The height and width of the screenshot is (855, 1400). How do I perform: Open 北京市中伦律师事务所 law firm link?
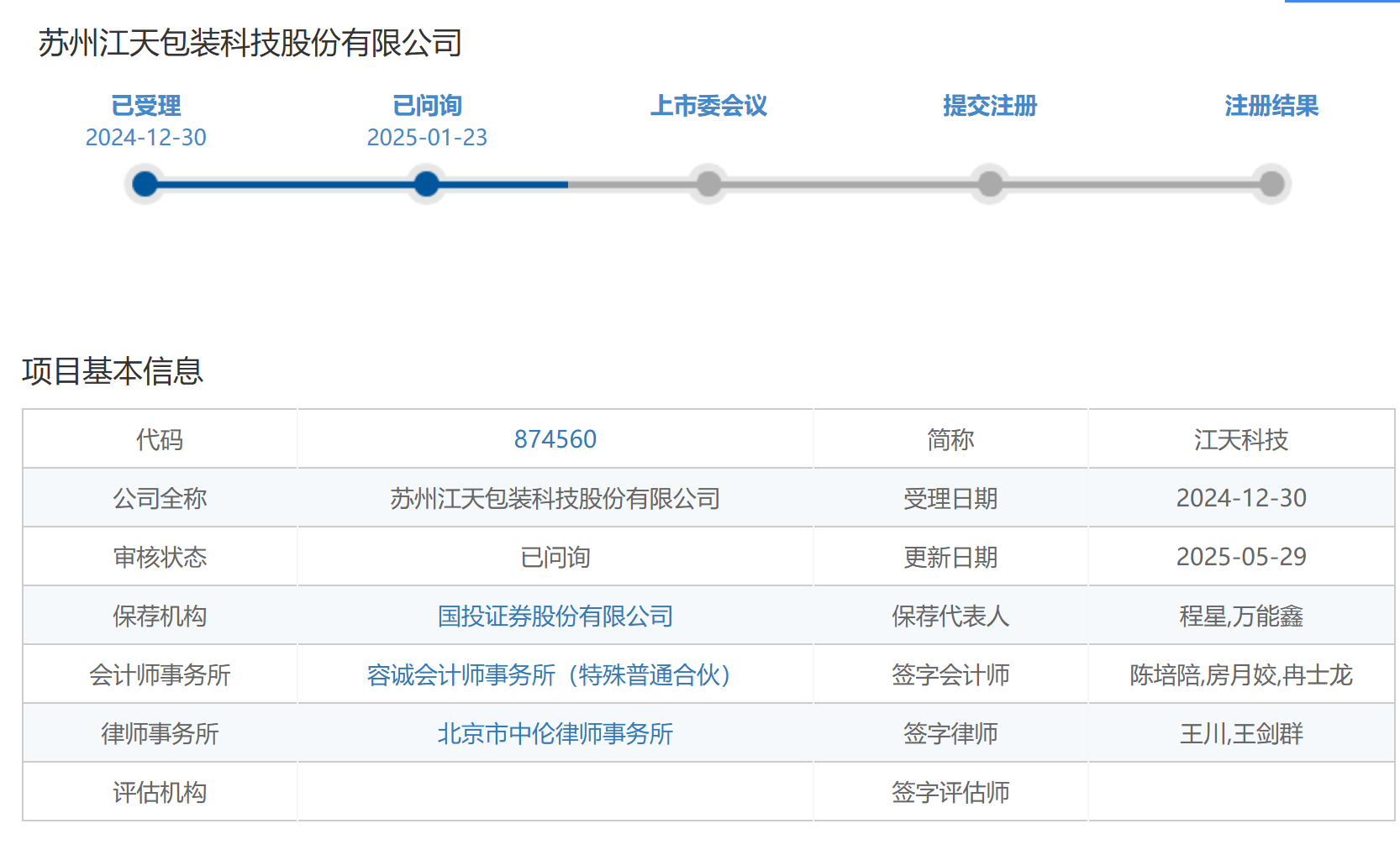coord(555,733)
